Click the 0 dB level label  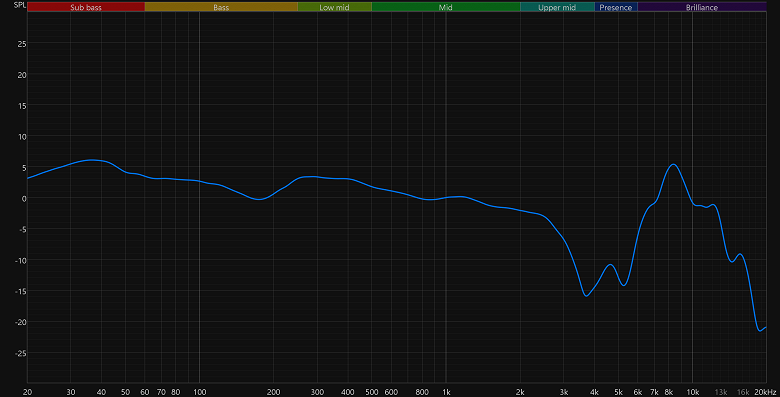tap(24, 198)
